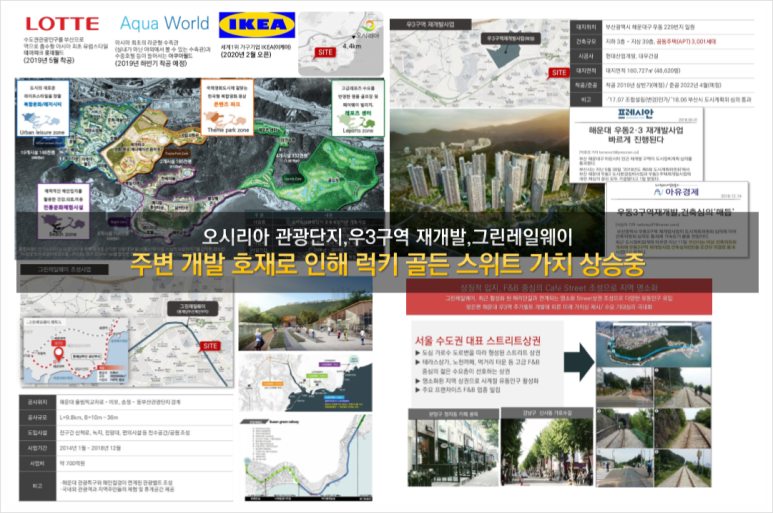
Task: Open the 강남구 신사동 가로수길 photo
Action: pos(546,446)
